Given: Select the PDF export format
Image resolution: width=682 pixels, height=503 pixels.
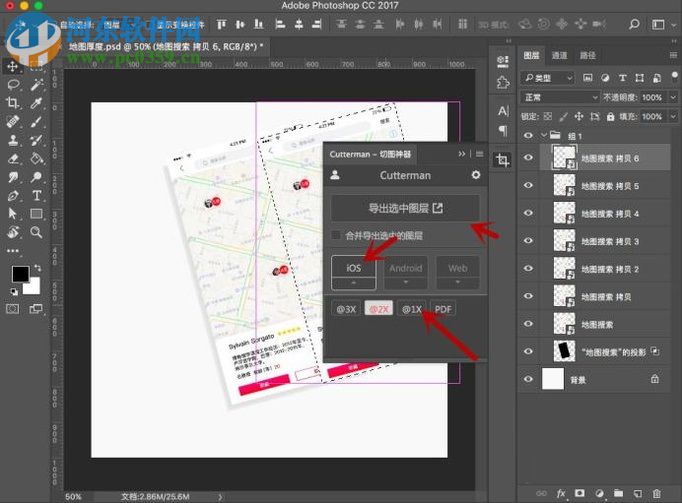Looking at the screenshot, I should coord(443,309).
